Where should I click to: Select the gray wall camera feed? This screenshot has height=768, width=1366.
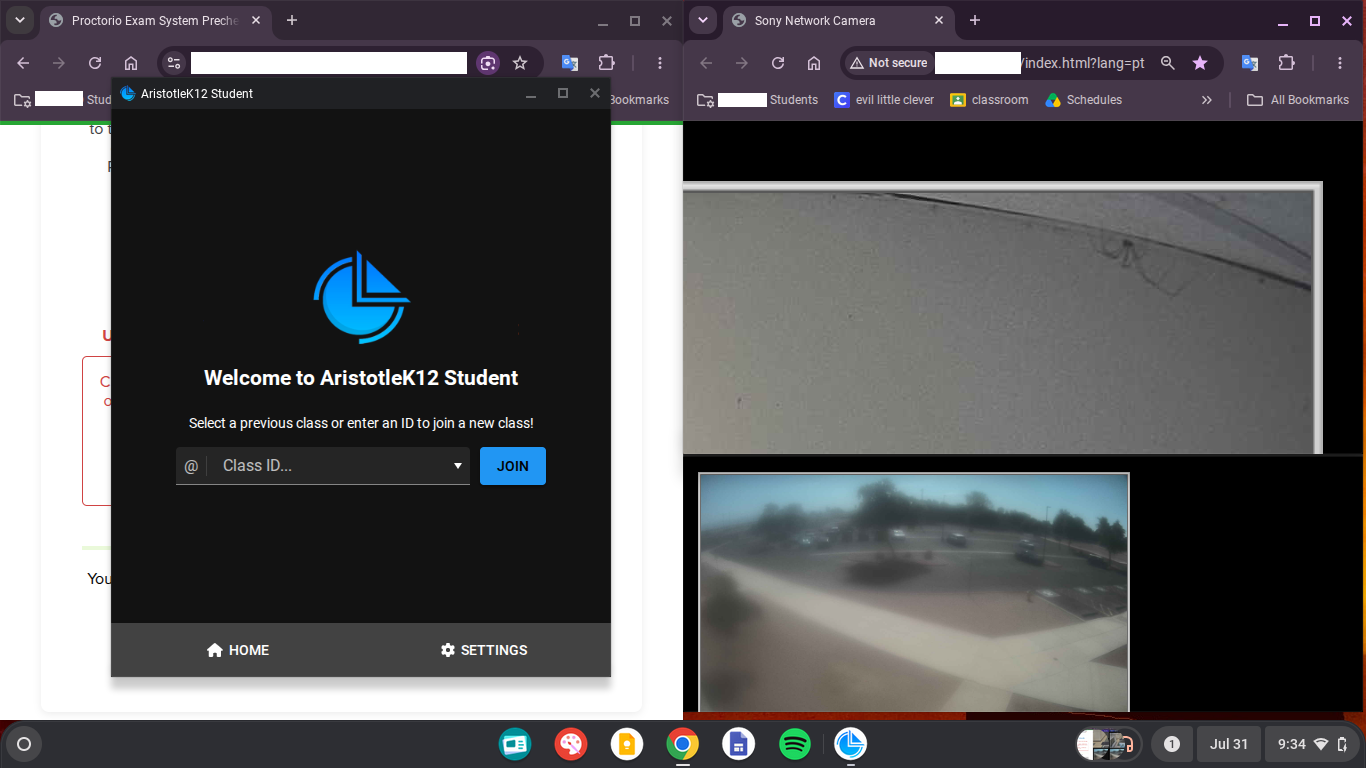pyautogui.click(x=1003, y=318)
